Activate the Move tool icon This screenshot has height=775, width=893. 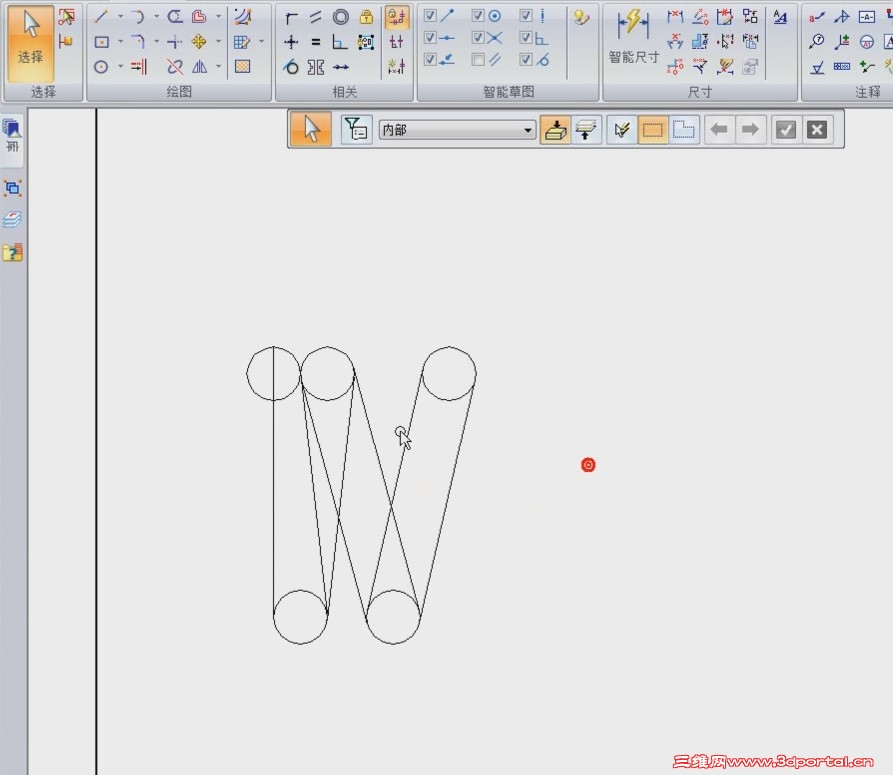(x=199, y=42)
